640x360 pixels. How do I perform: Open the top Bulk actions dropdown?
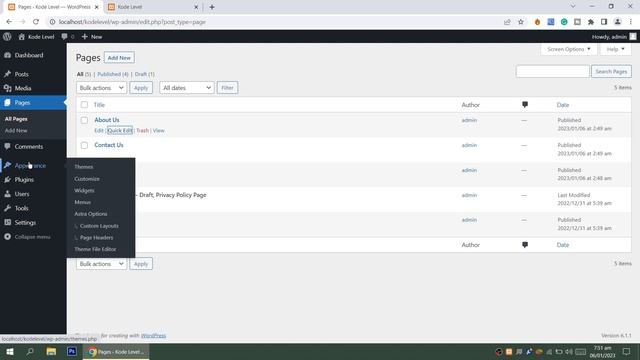(x=101, y=88)
